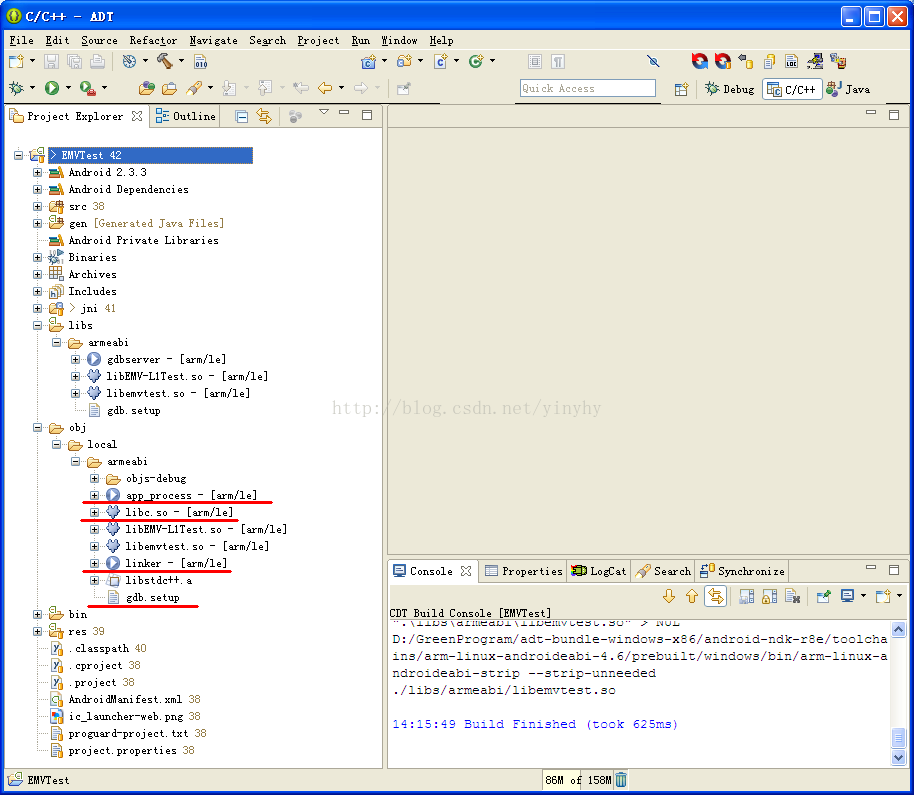
Task: Expand the Includes node
Action: coord(37,291)
